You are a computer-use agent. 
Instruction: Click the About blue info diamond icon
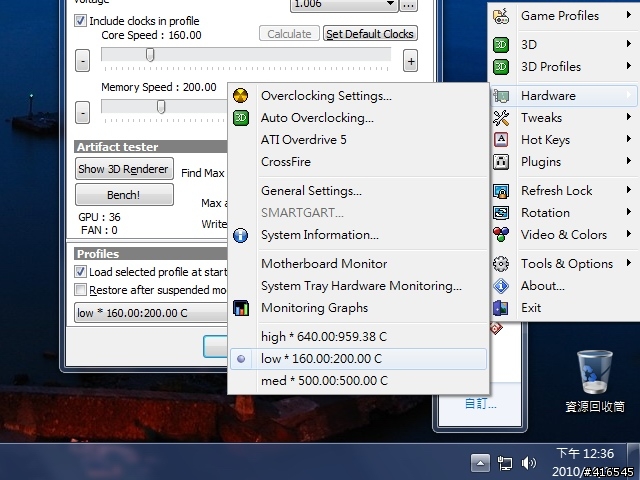pyautogui.click(x=501, y=286)
